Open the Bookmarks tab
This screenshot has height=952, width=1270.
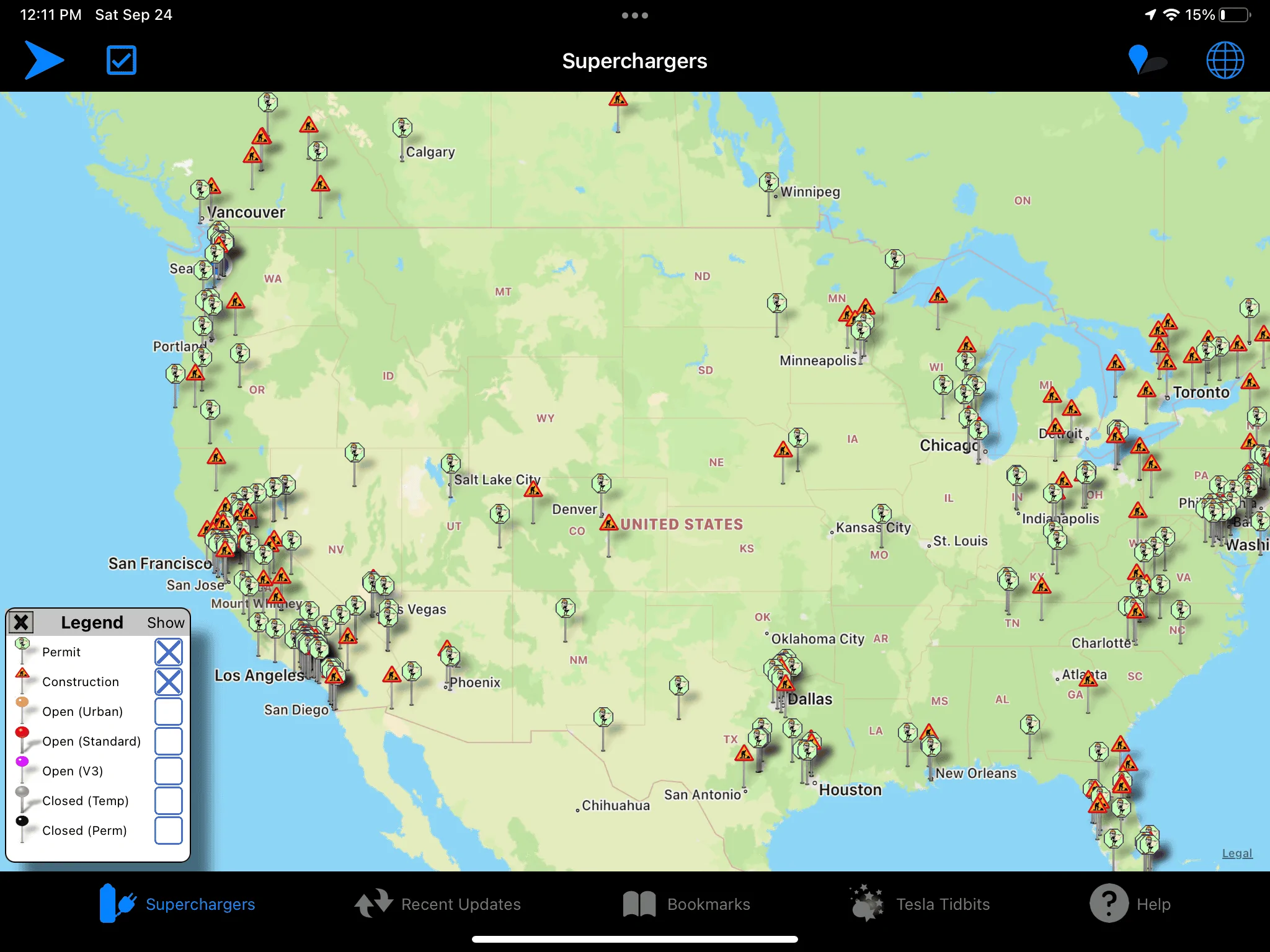[686, 904]
